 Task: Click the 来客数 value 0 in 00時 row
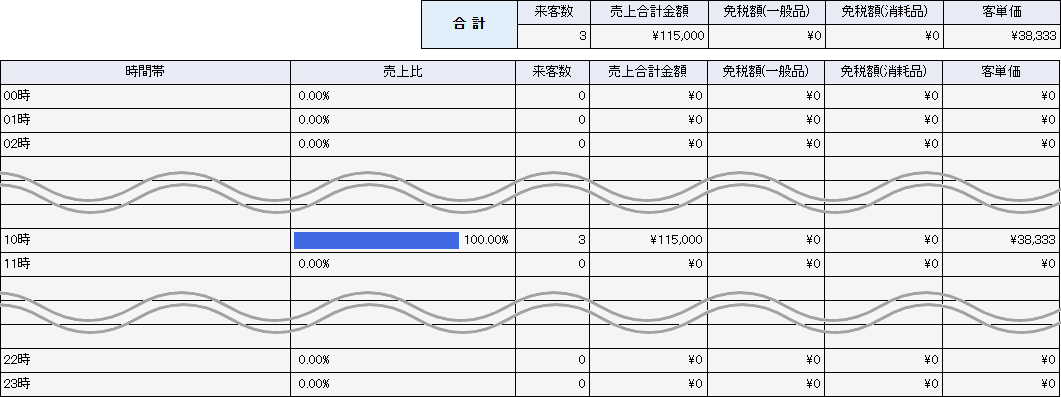(x=582, y=96)
